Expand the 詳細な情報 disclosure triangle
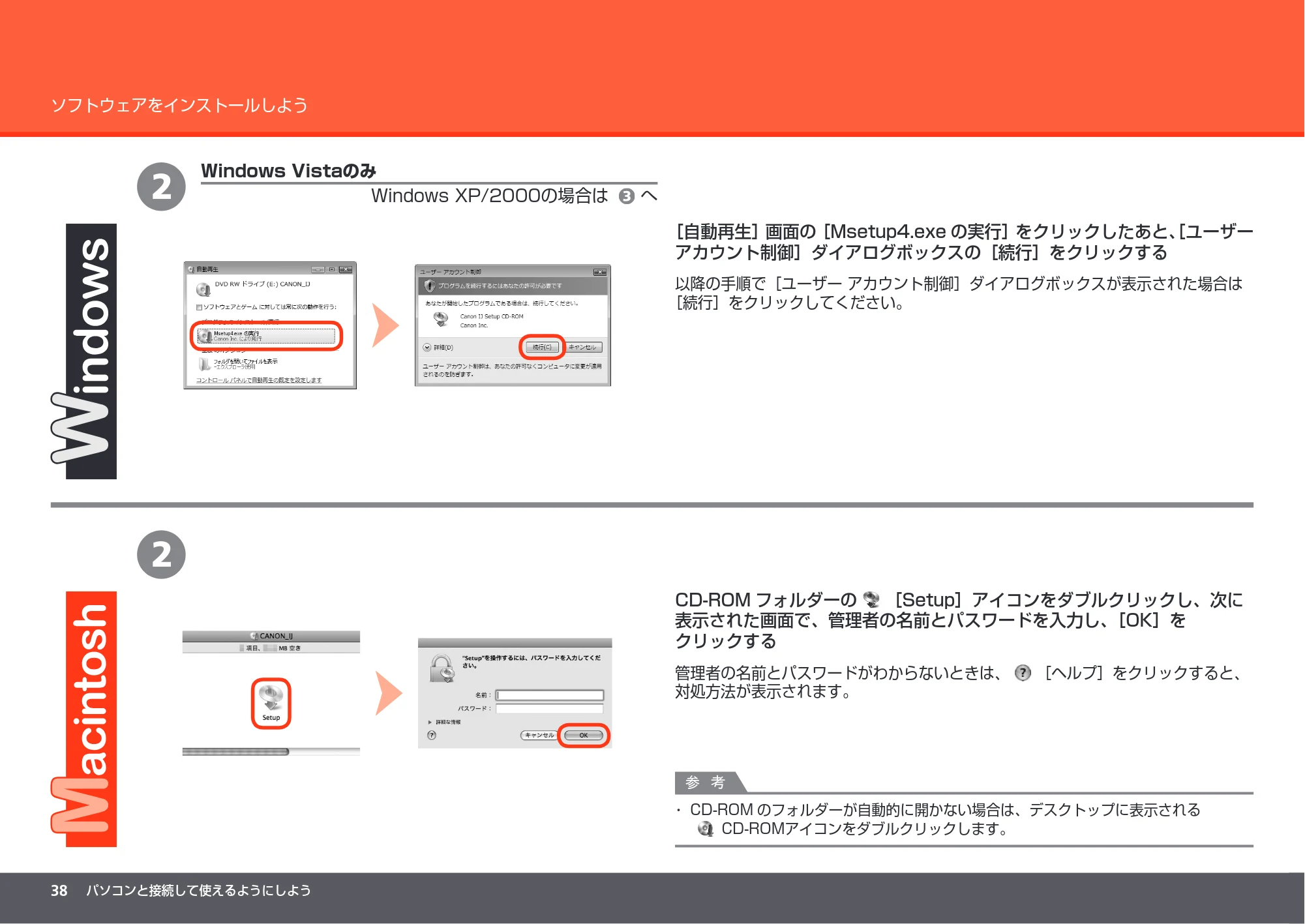The height and width of the screenshot is (924, 1305). coord(430,723)
